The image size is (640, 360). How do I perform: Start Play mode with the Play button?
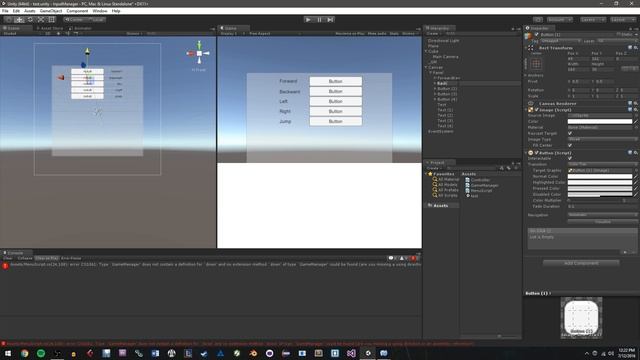(309, 20)
